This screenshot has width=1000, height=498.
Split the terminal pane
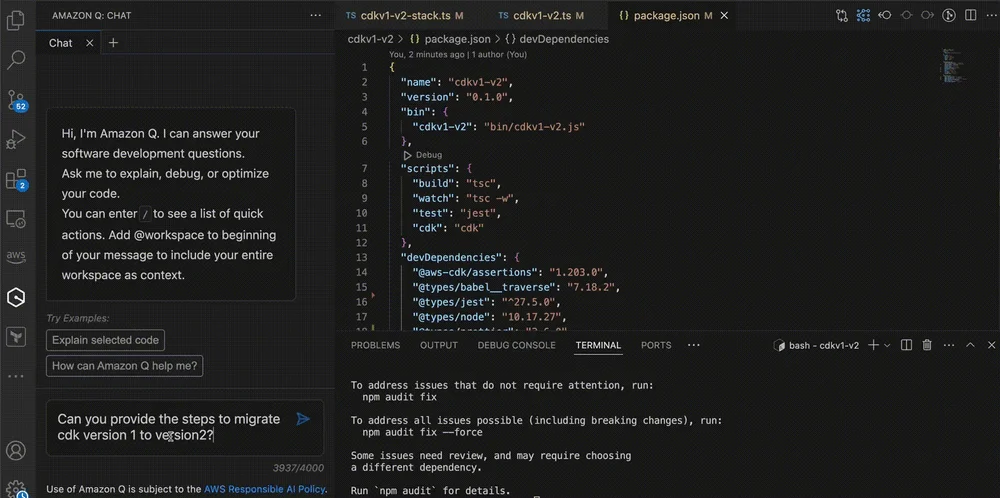click(906, 345)
